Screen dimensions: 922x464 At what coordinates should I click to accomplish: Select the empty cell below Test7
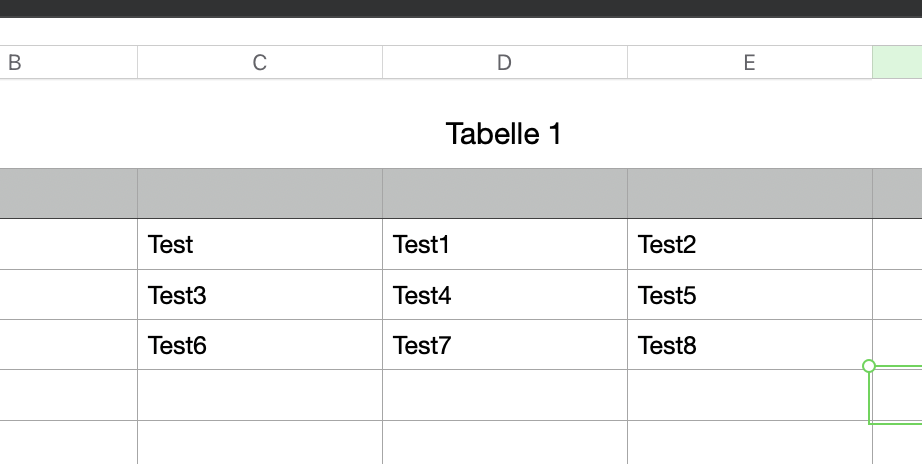click(x=504, y=395)
